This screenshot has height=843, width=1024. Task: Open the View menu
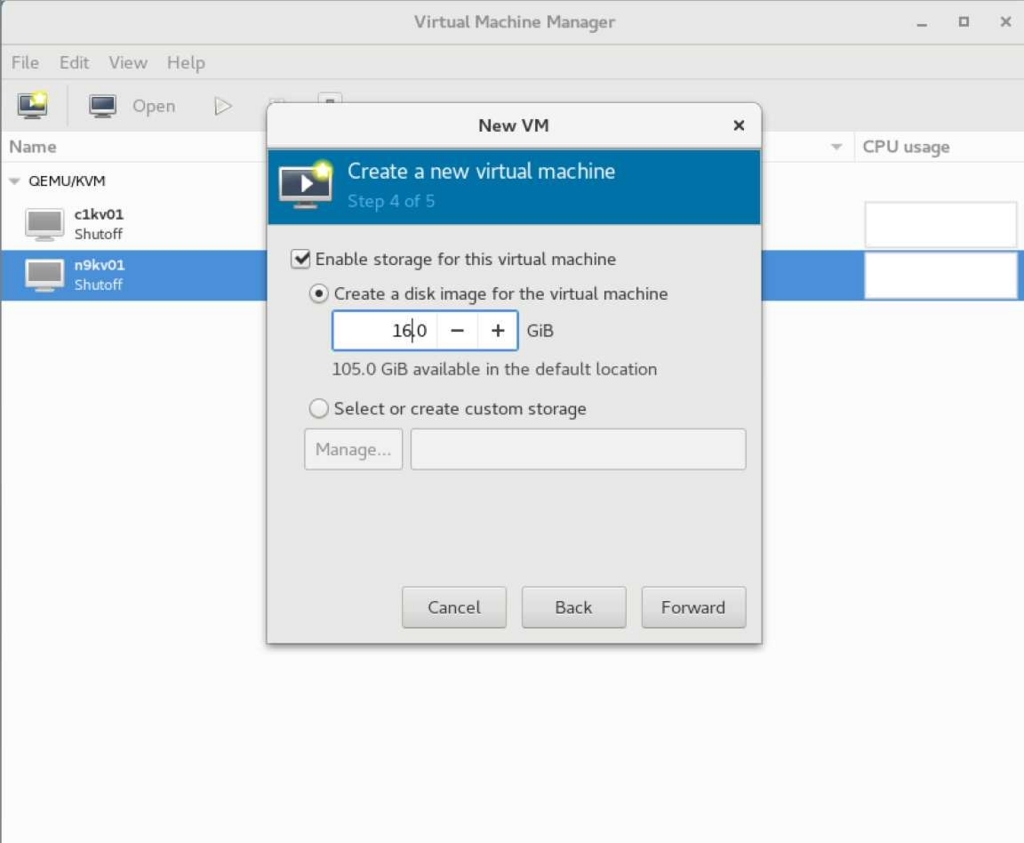128,63
